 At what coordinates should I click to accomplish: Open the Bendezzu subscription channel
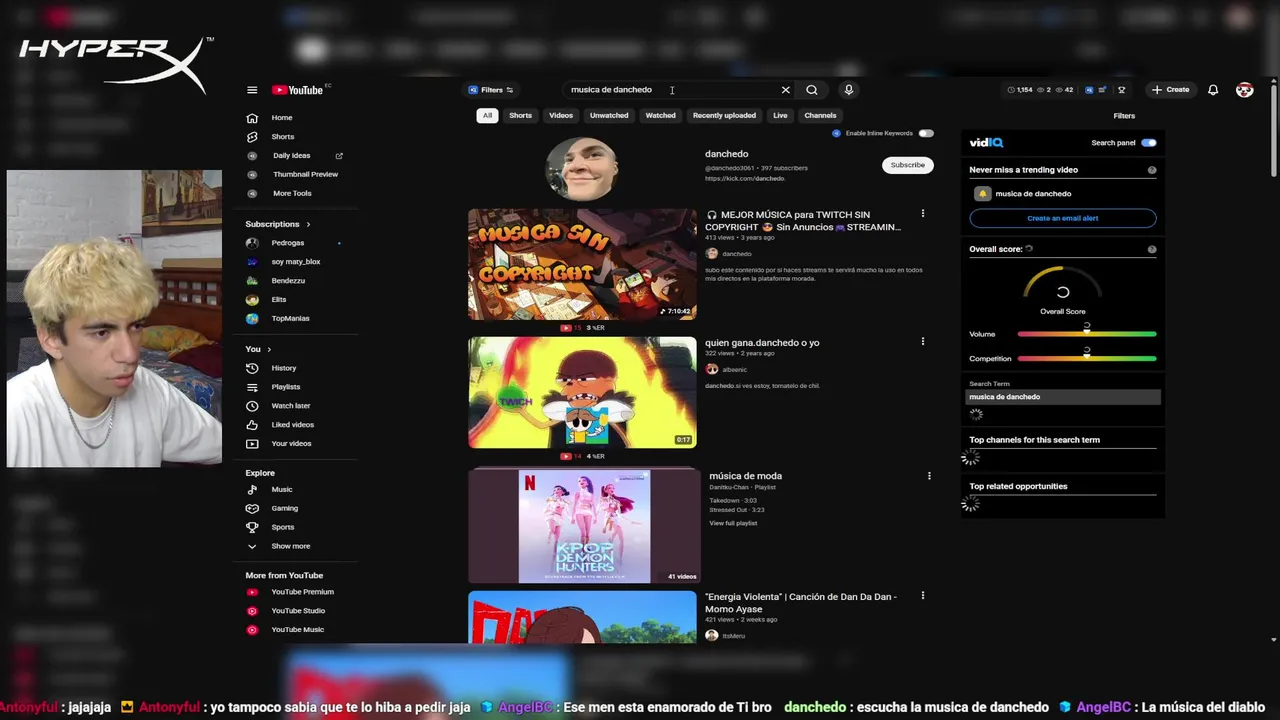pos(288,281)
